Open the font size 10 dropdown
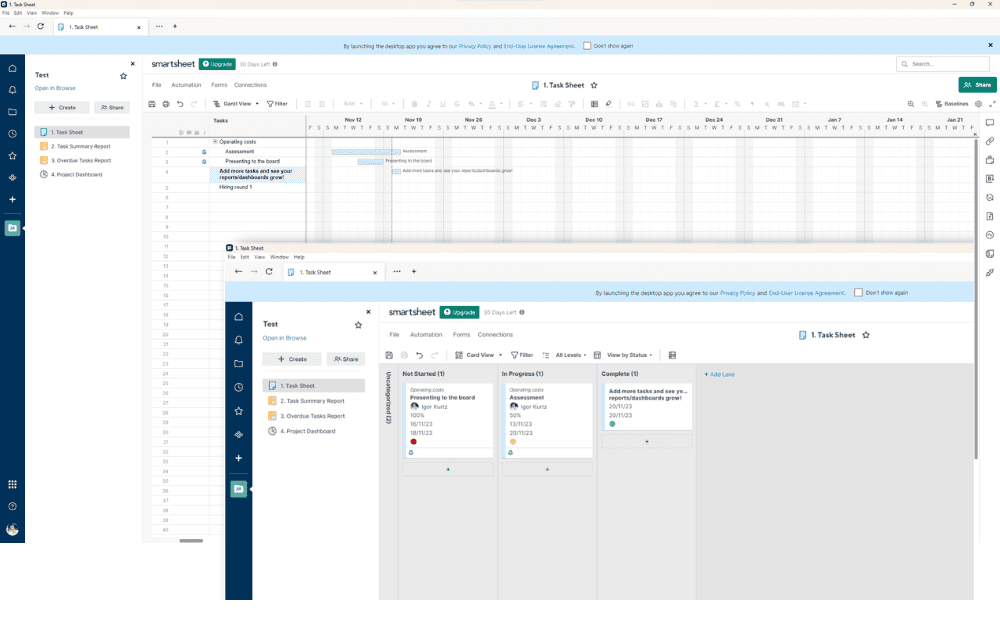Screen dimensions: 1000x627 click(x=389, y=104)
